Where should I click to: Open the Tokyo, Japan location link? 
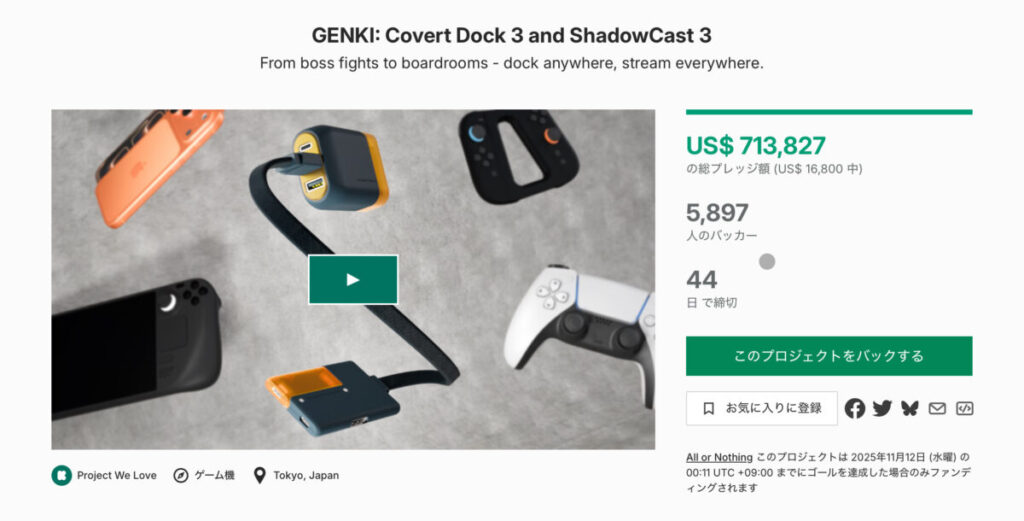pyautogui.click(x=306, y=475)
